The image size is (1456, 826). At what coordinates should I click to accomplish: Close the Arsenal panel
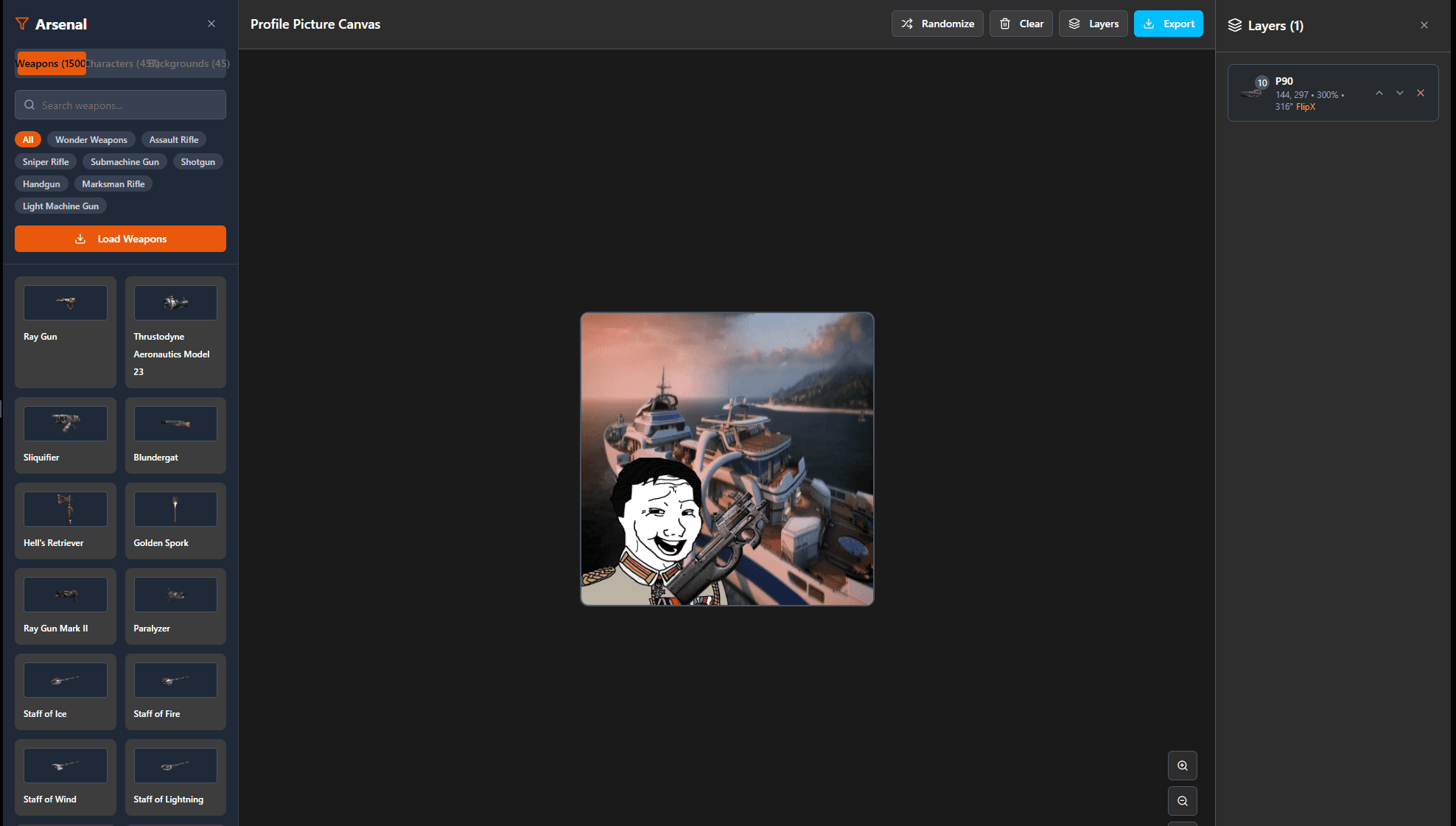(x=211, y=24)
